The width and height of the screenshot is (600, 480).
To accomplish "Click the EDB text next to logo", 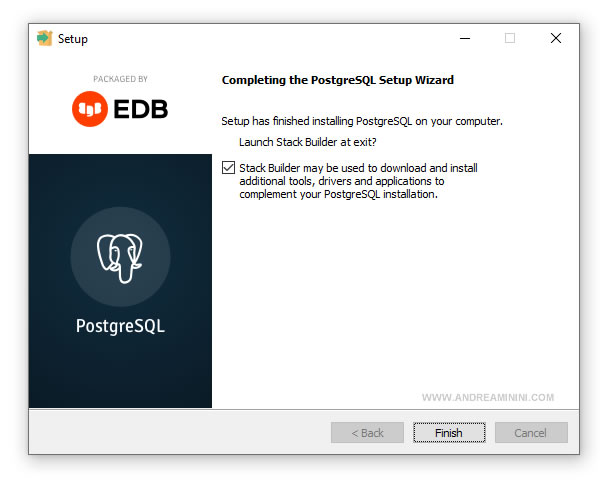I will tap(141, 109).
